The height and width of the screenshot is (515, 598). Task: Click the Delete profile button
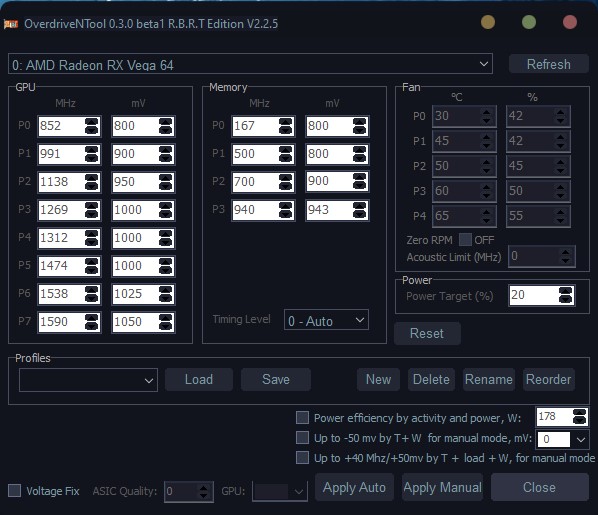tap(431, 380)
